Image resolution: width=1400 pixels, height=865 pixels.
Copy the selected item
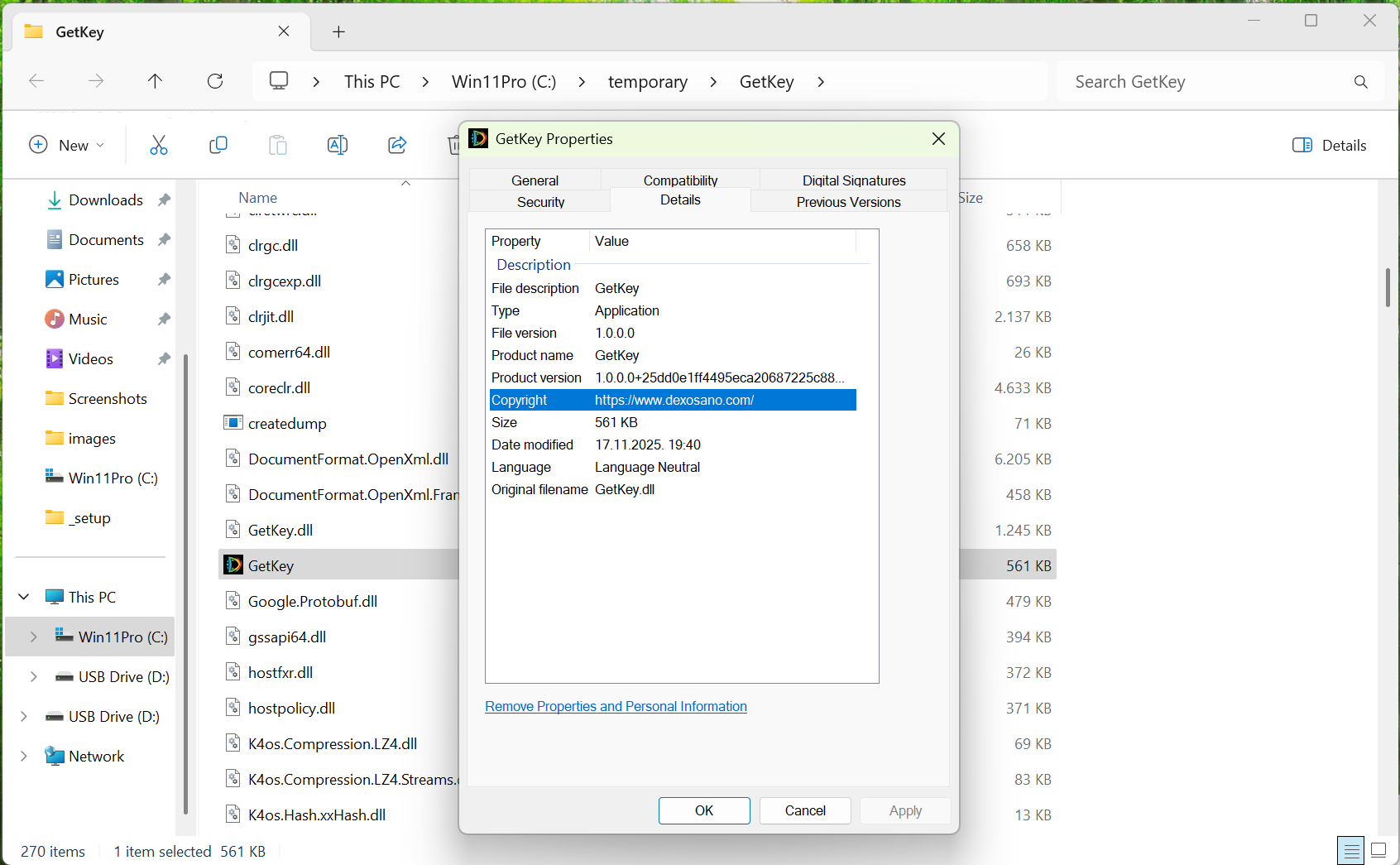(x=218, y=145)
